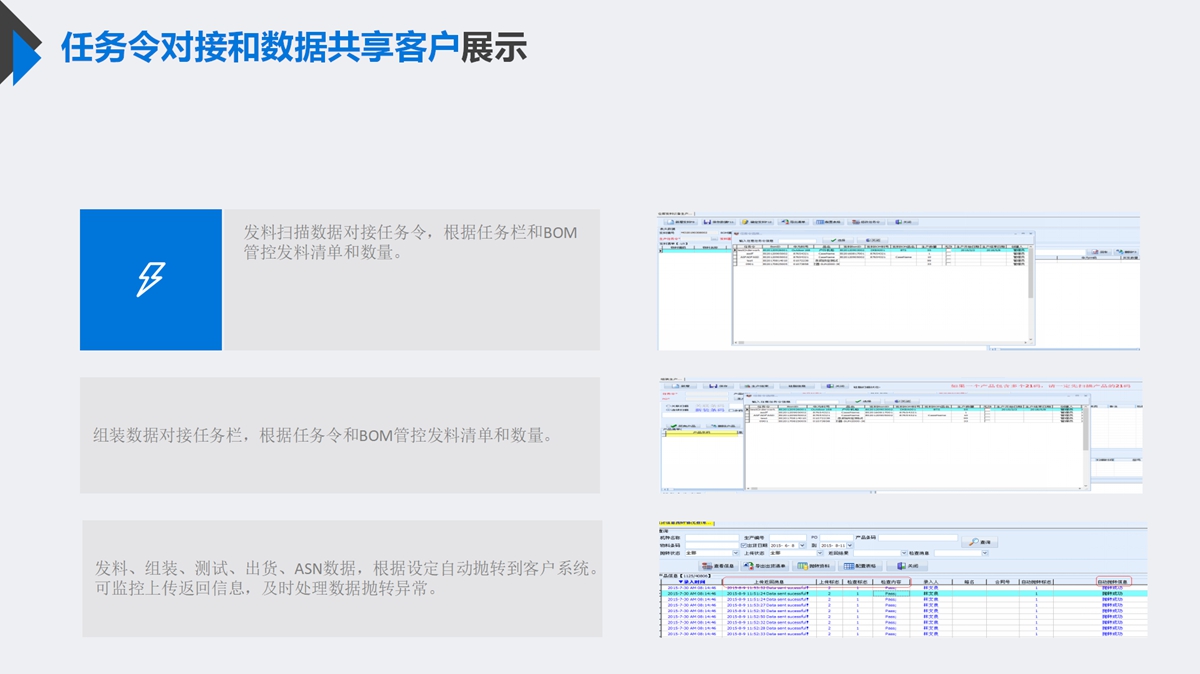Click the 上传返回消息 column header
Image resolution: width=1200 pixels, height=674 pixels.
coord(768,581)
